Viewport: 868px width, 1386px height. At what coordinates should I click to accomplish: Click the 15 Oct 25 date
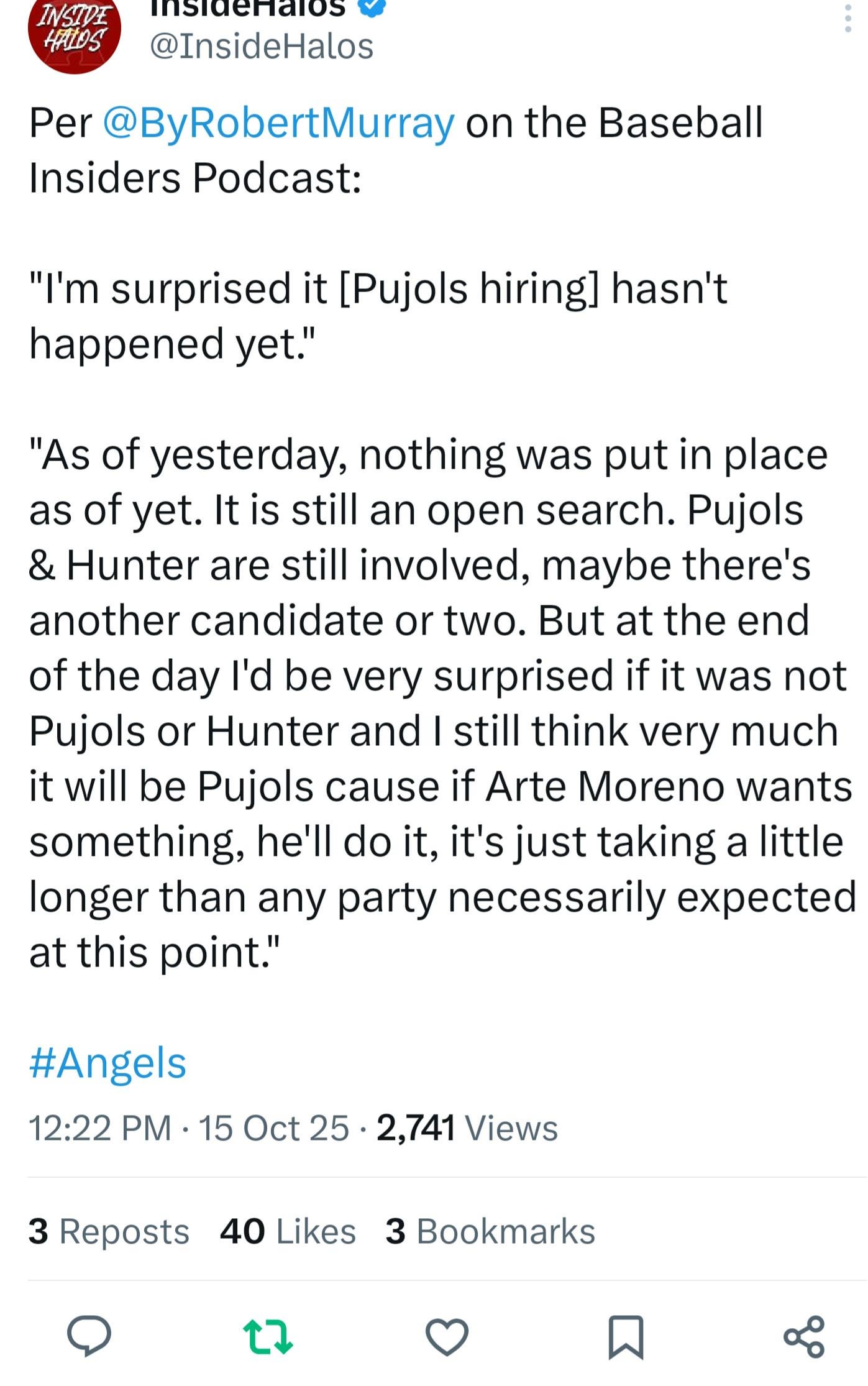pyautogui.click(x=274, y=1128)
